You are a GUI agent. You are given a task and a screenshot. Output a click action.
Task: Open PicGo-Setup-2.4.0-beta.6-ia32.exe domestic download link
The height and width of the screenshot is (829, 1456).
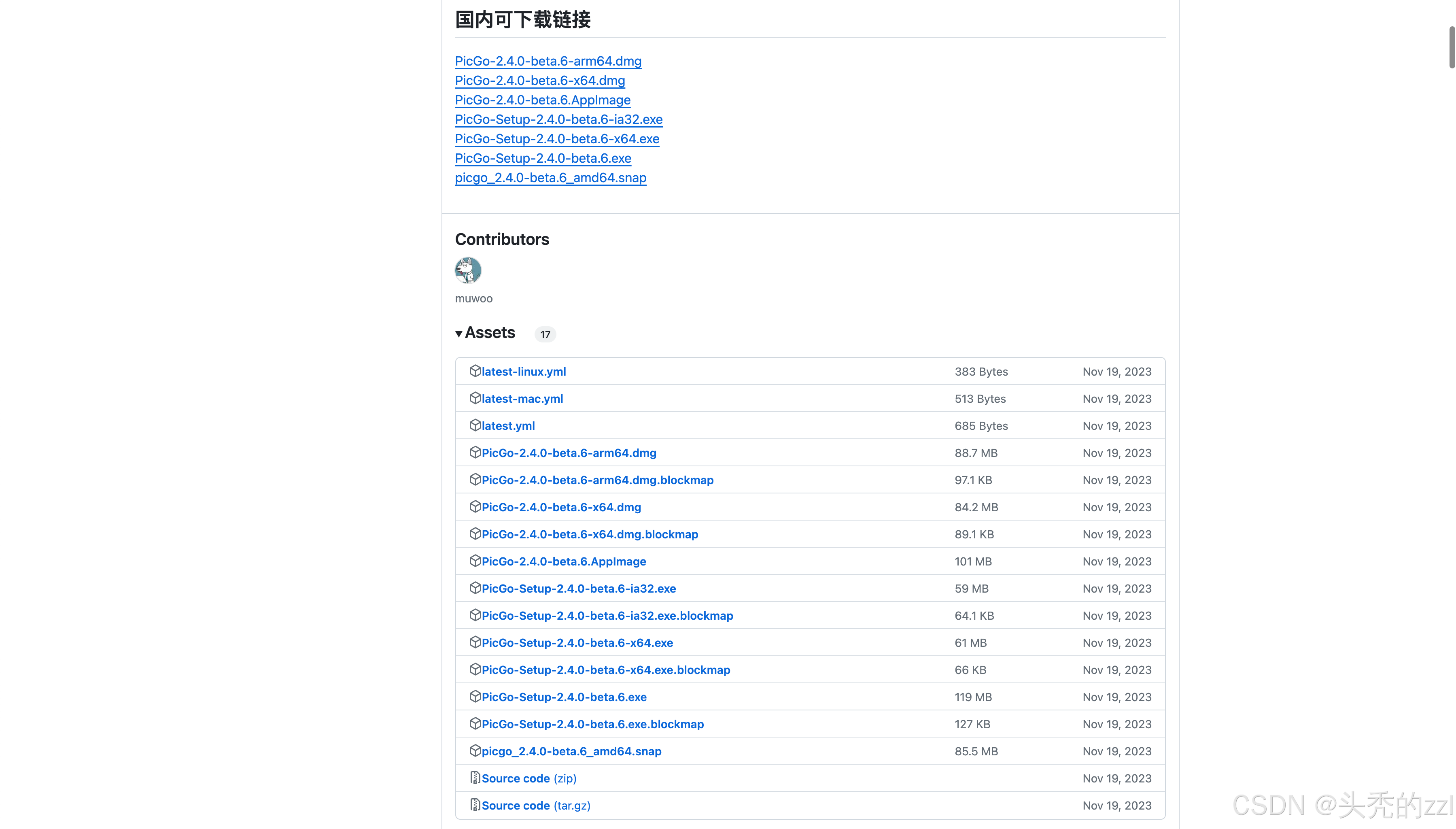558,119
